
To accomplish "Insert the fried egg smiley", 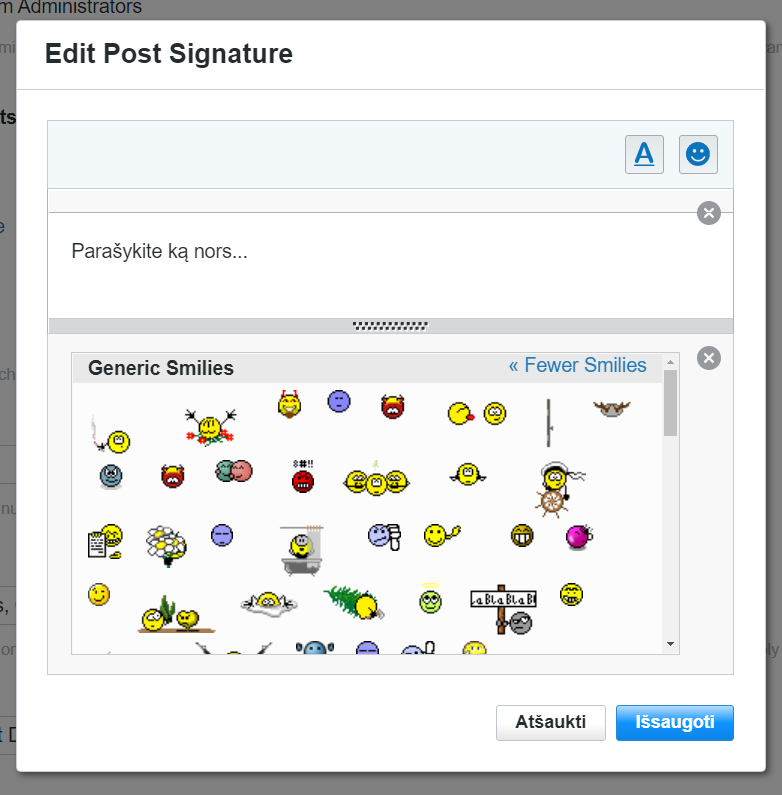I will [x=269, y=601].
